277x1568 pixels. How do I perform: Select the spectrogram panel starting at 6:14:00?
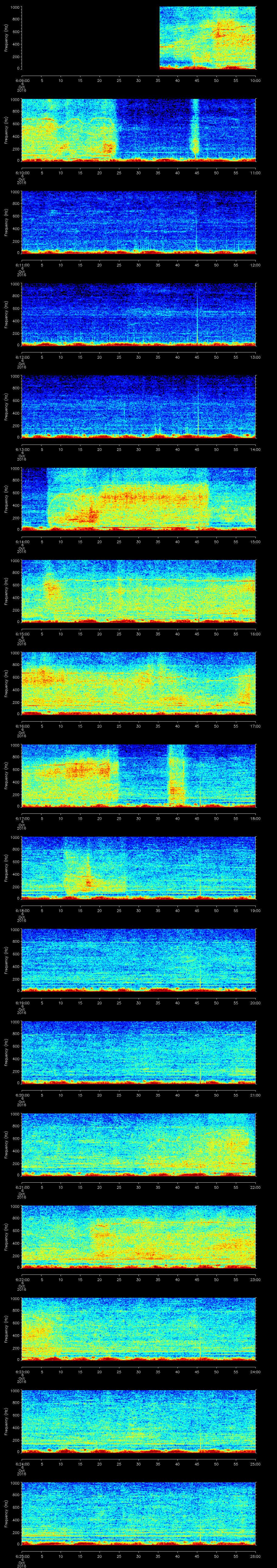[x=139, y=499]
